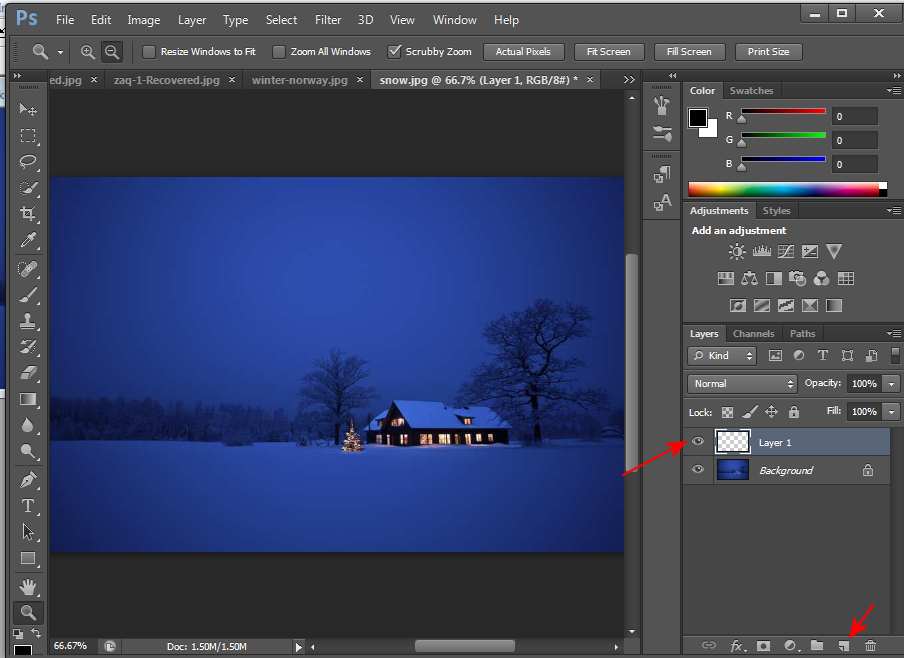Add a Brightness/Contrast adjustment
Viewport: 904px width, 658px height.
[x=737, y=252]
